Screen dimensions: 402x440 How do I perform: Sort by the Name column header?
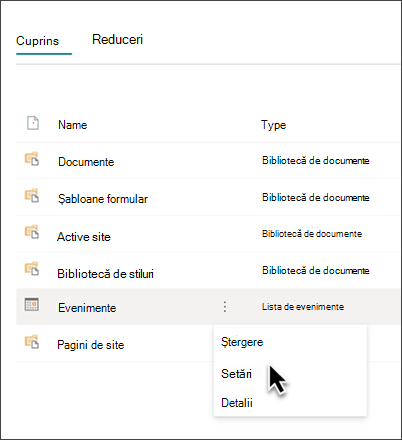(x=73, y=125)
